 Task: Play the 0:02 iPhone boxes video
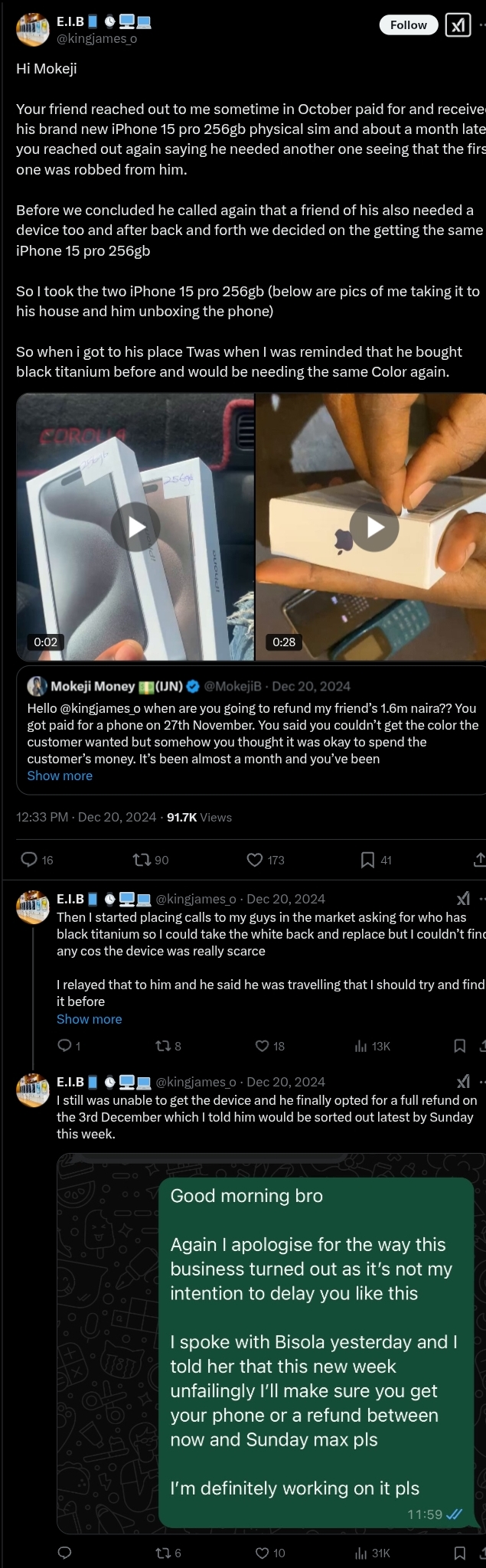[135, 527]
